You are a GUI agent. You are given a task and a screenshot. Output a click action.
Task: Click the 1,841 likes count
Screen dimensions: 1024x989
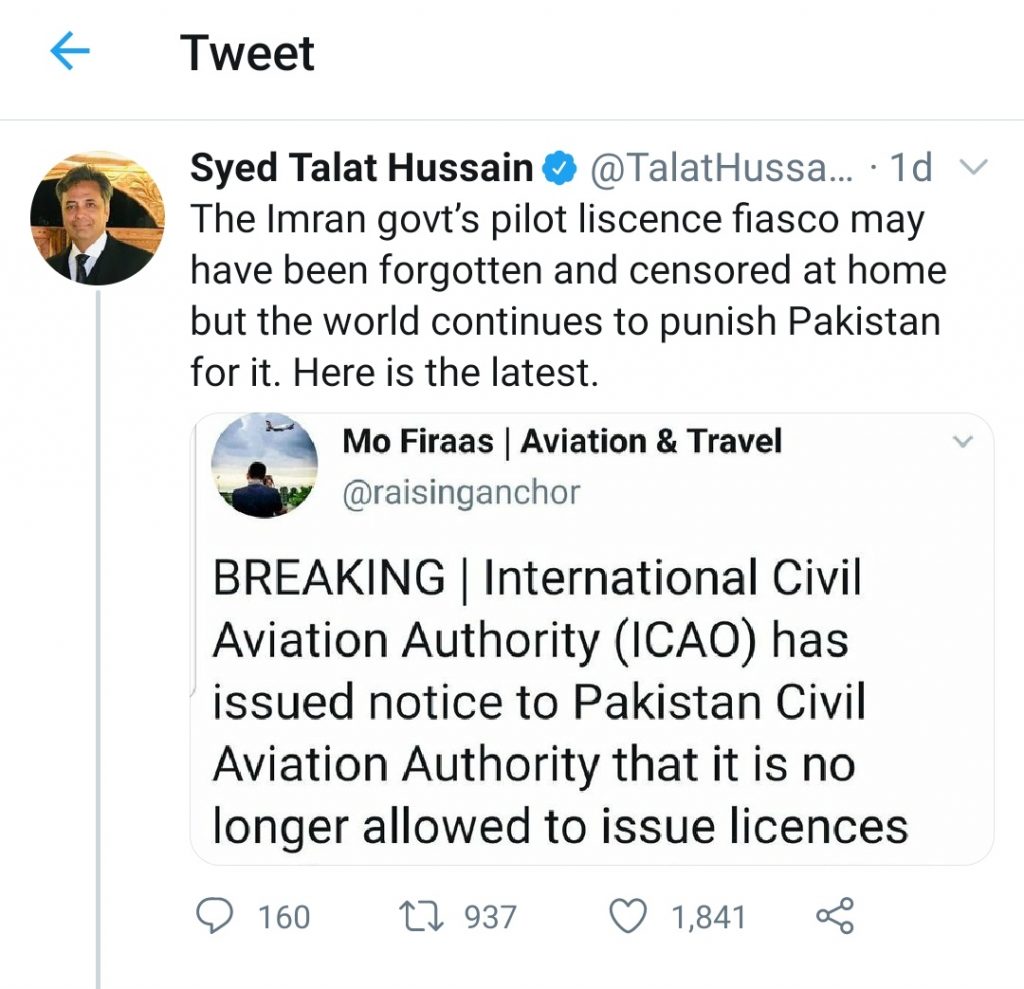click(x=708, y=917)
